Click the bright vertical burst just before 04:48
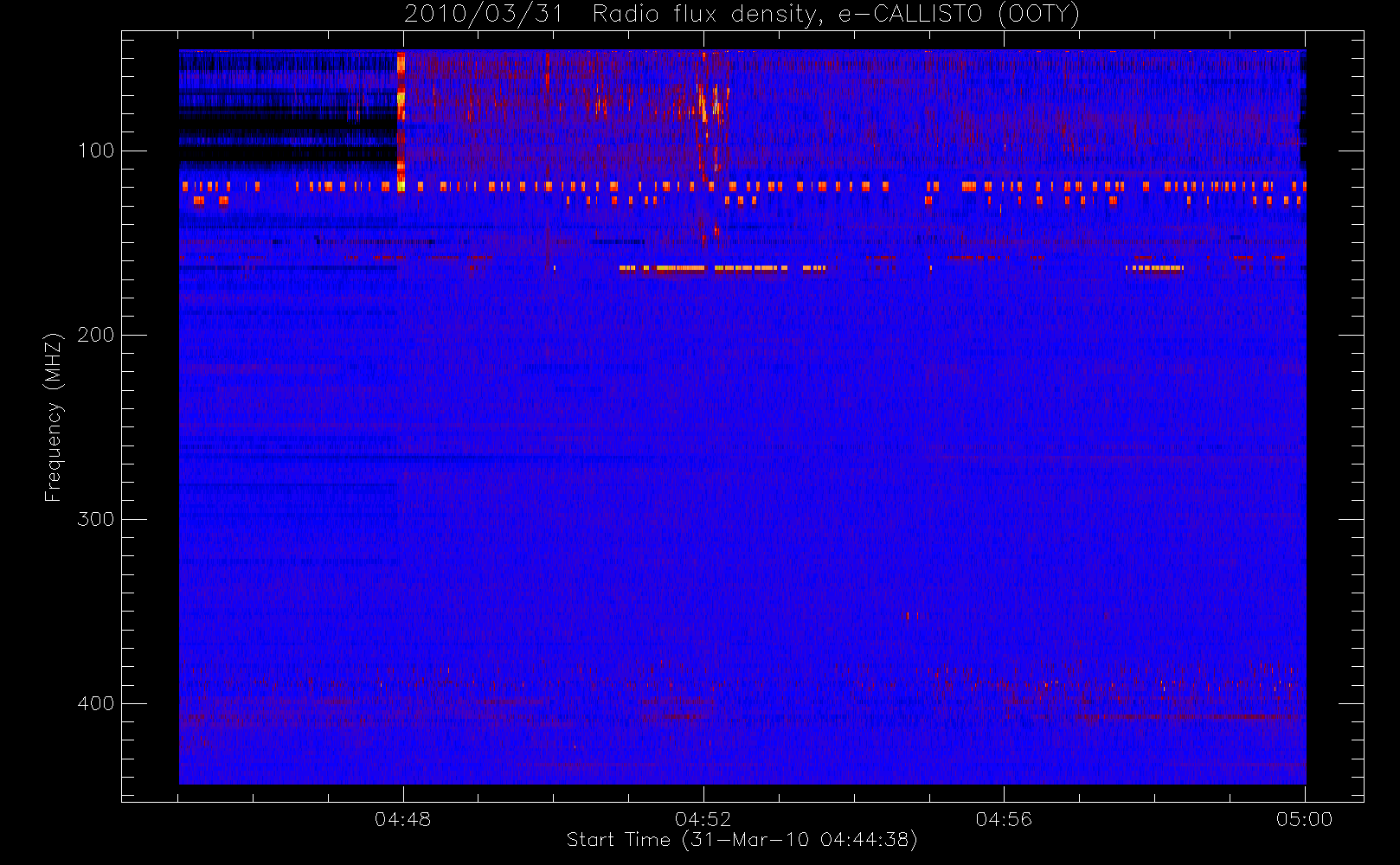This screenshot has height=865, width=1400. [x=401, y=121]
